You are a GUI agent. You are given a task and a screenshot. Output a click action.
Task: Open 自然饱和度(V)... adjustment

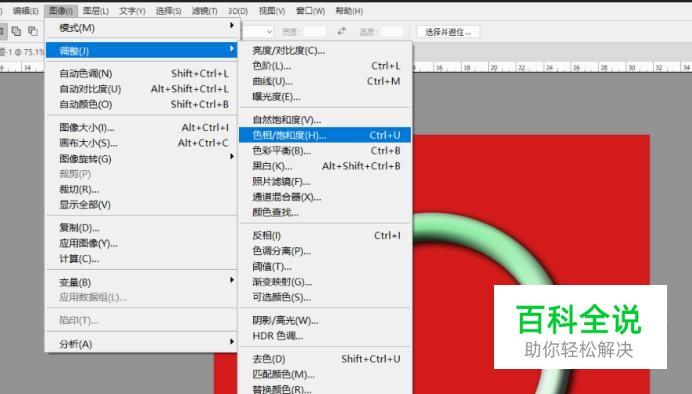pos(325,120)
